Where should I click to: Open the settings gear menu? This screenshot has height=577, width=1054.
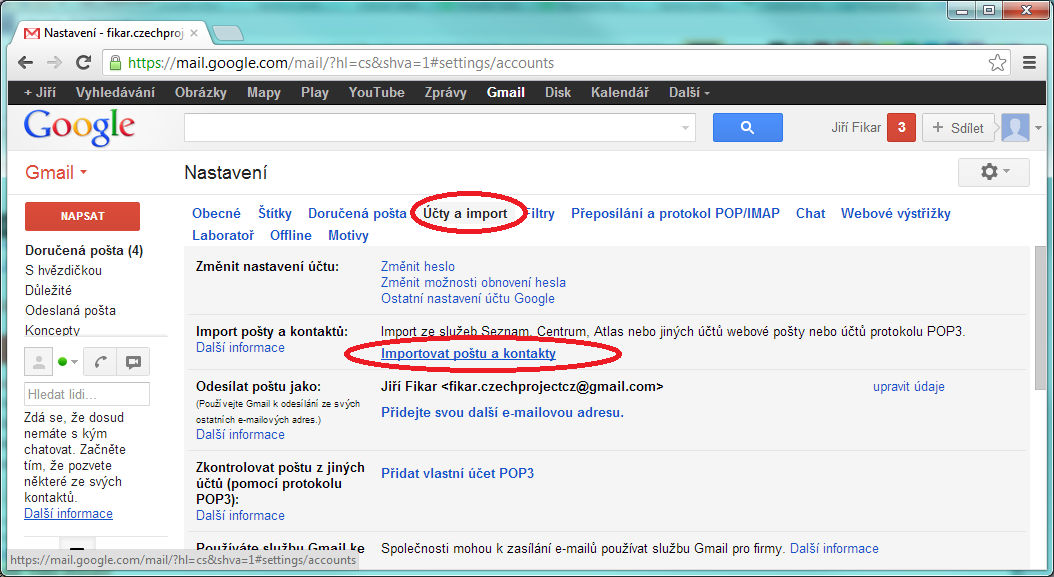pos(994,172)
